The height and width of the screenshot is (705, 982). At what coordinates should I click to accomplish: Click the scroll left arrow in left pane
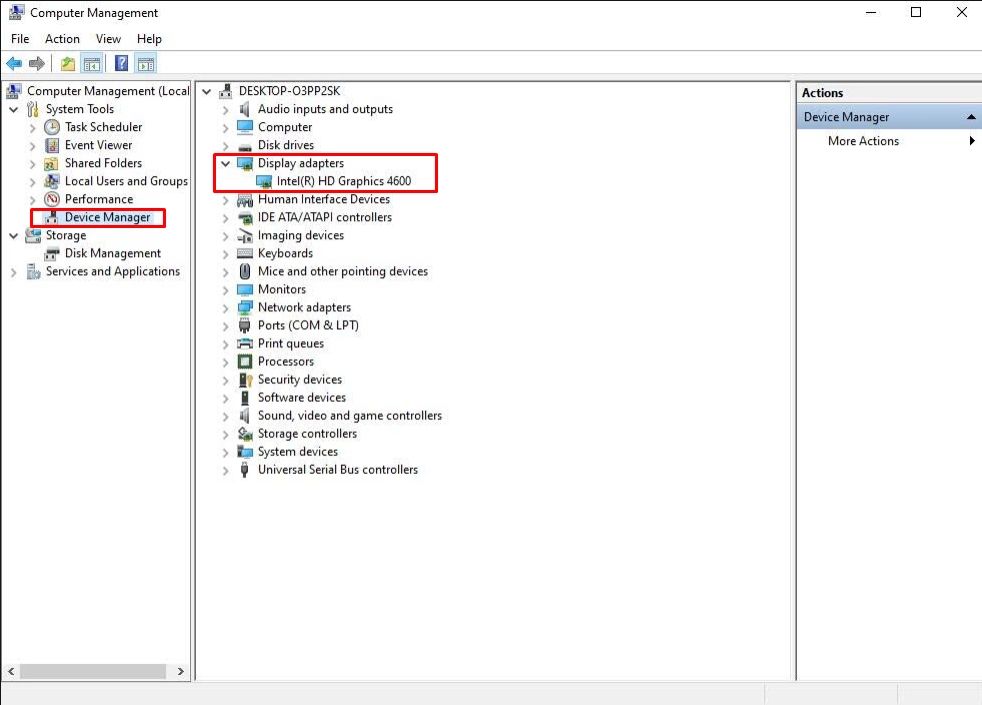[11, 671]
